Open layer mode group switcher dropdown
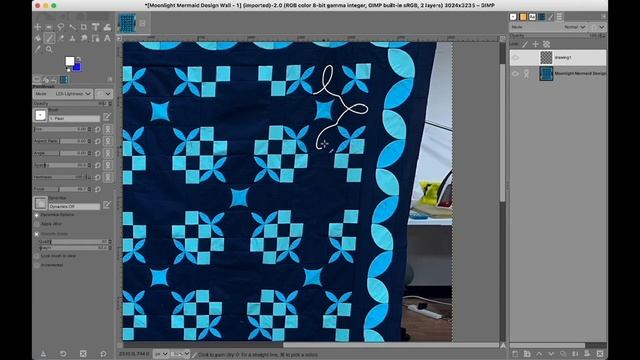The width and height of the screenshot is (640, 360). [598, 27]
